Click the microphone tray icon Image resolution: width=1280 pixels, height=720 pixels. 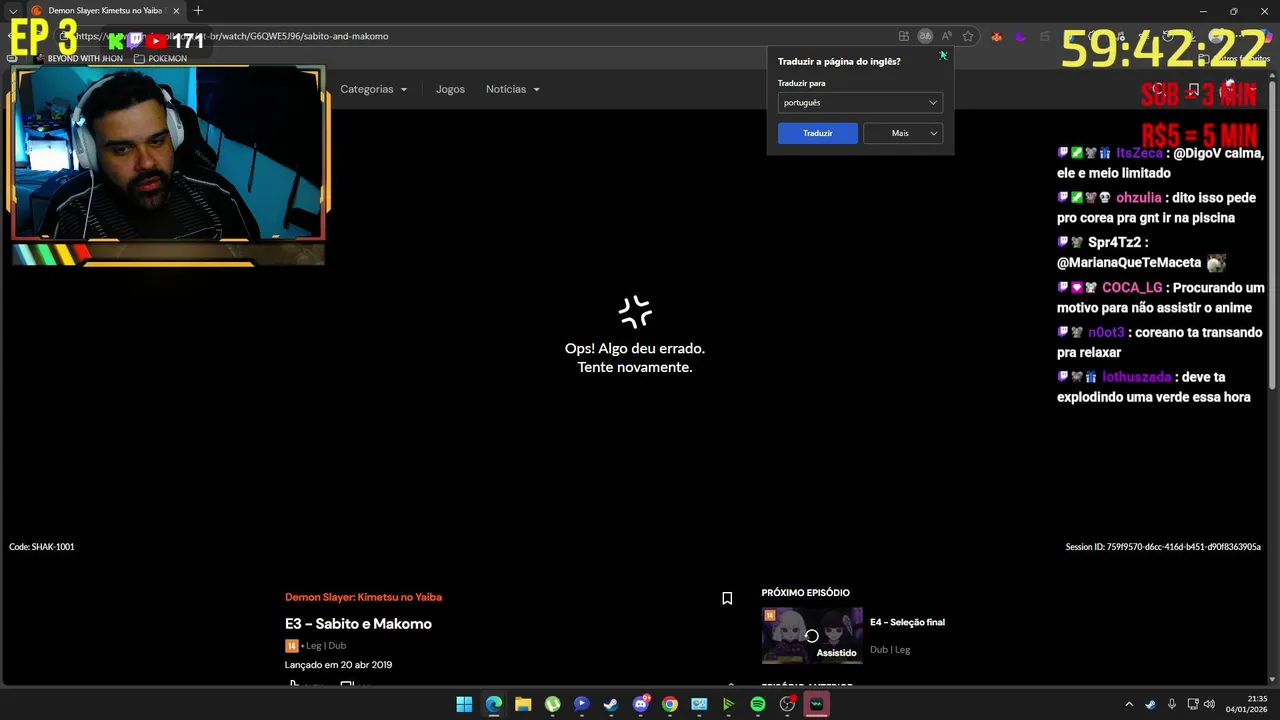[1172, 704]
